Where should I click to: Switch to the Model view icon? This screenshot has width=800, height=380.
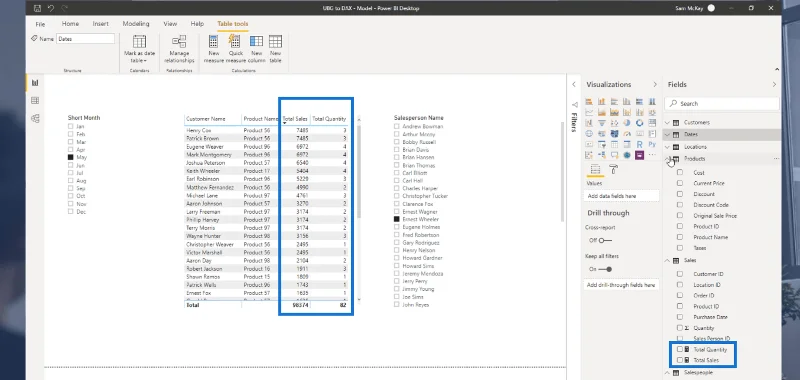pyautogui.click(x=35, y=118)
